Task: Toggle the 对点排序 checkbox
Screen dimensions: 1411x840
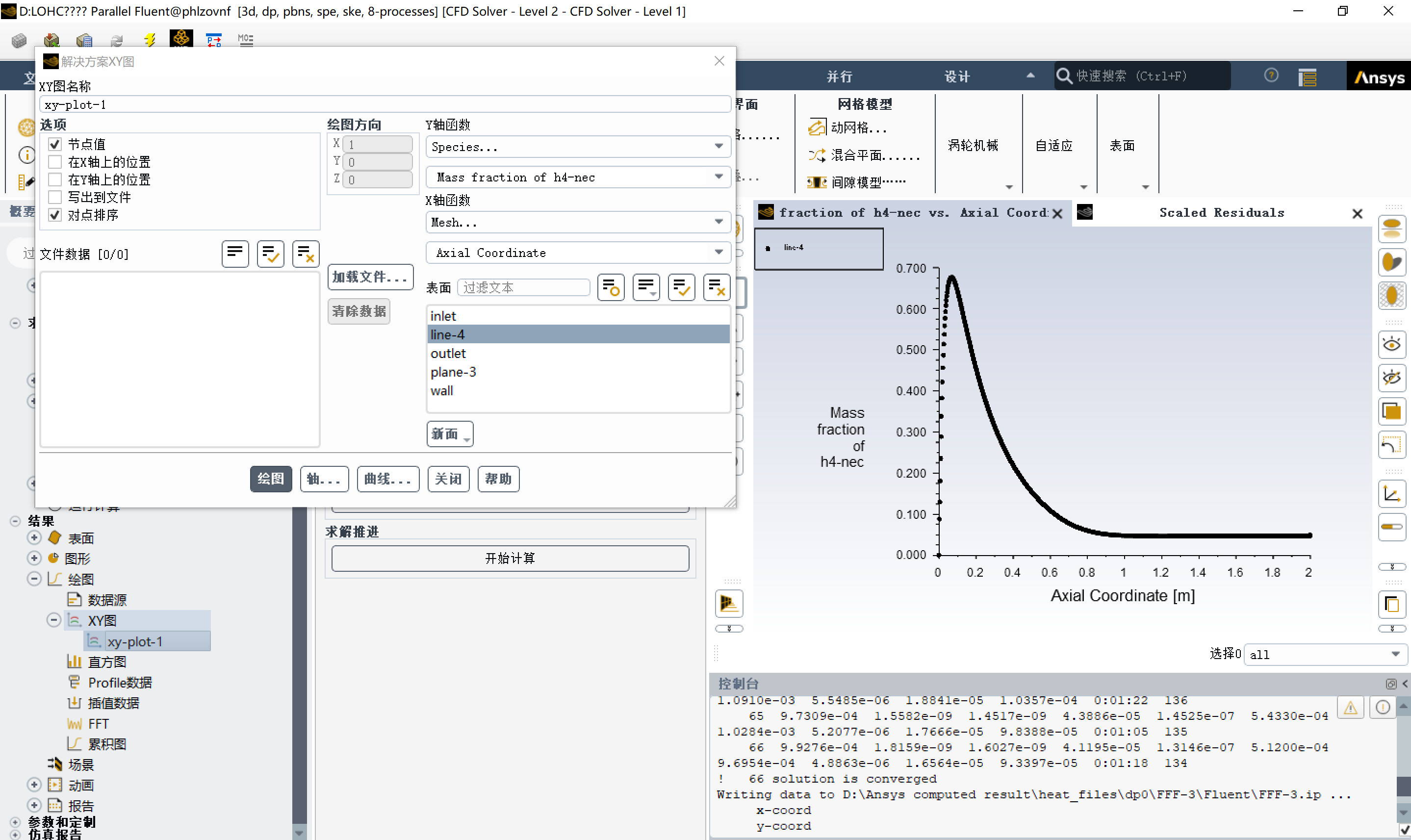Action: (55, 215)
